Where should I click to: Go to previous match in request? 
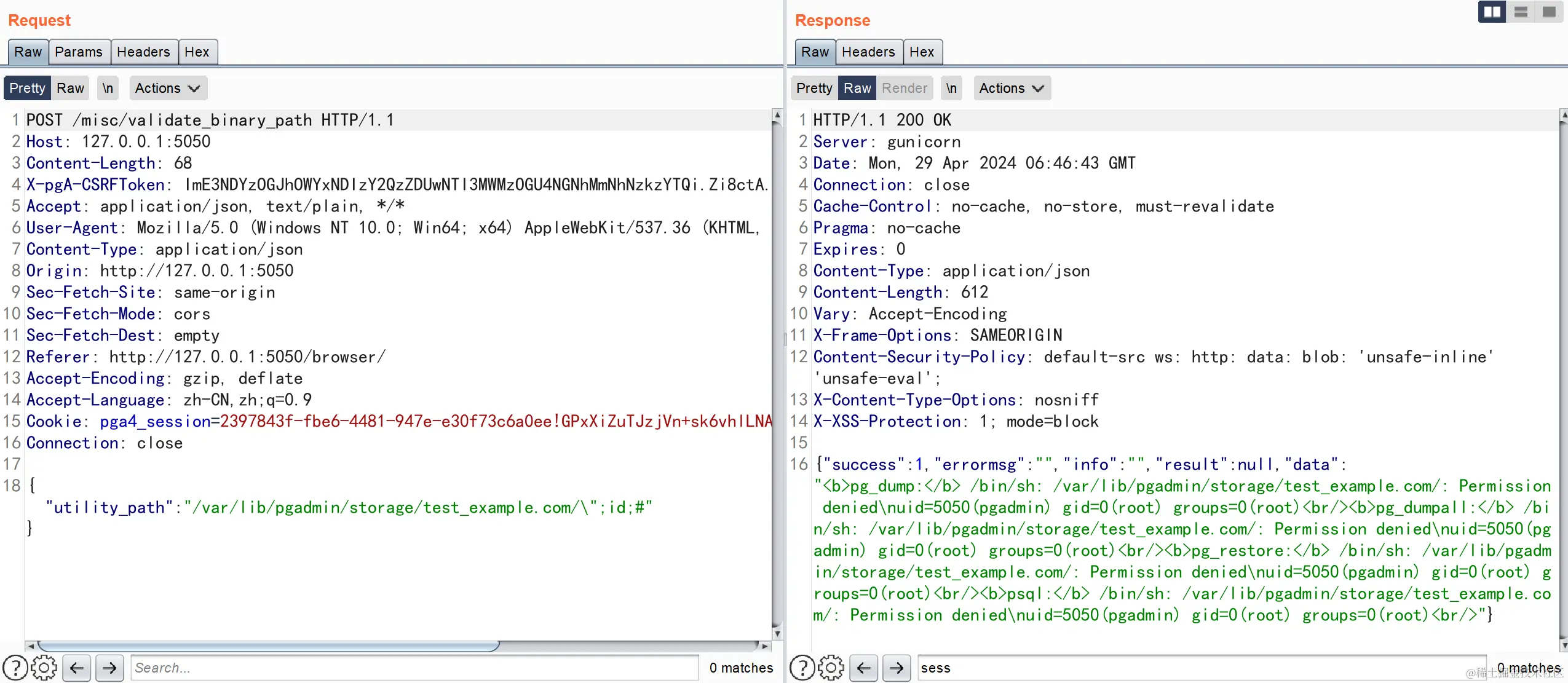tap(77, 668)
